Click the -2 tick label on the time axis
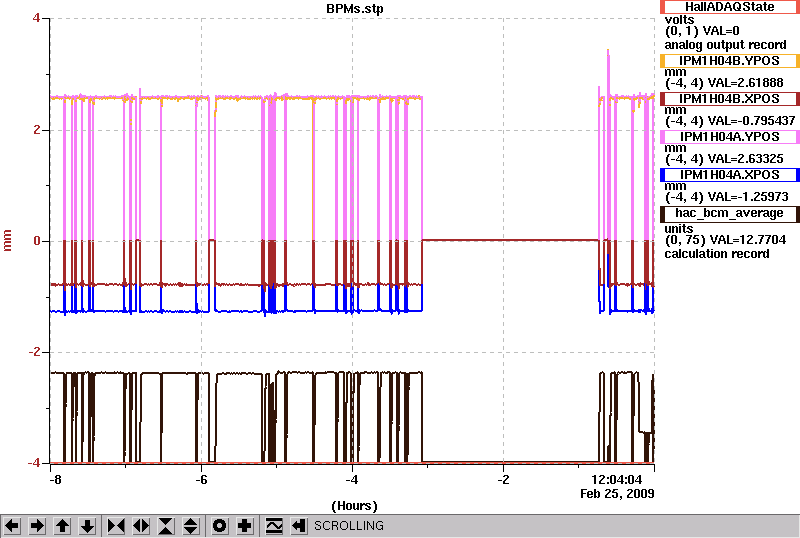The image size is (800, 538). 503,480
